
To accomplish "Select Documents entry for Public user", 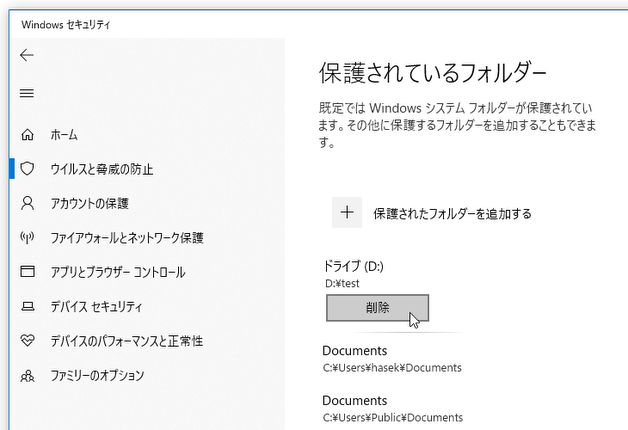I will (354, 401).
